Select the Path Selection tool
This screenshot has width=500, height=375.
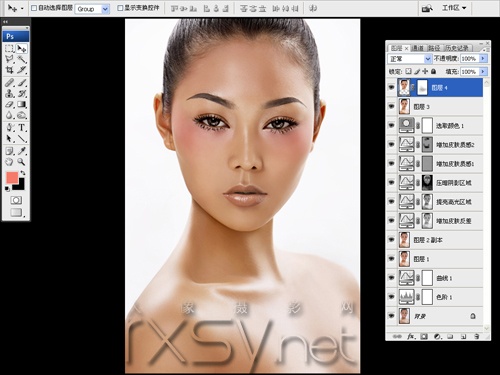click(x=10, y=138)
